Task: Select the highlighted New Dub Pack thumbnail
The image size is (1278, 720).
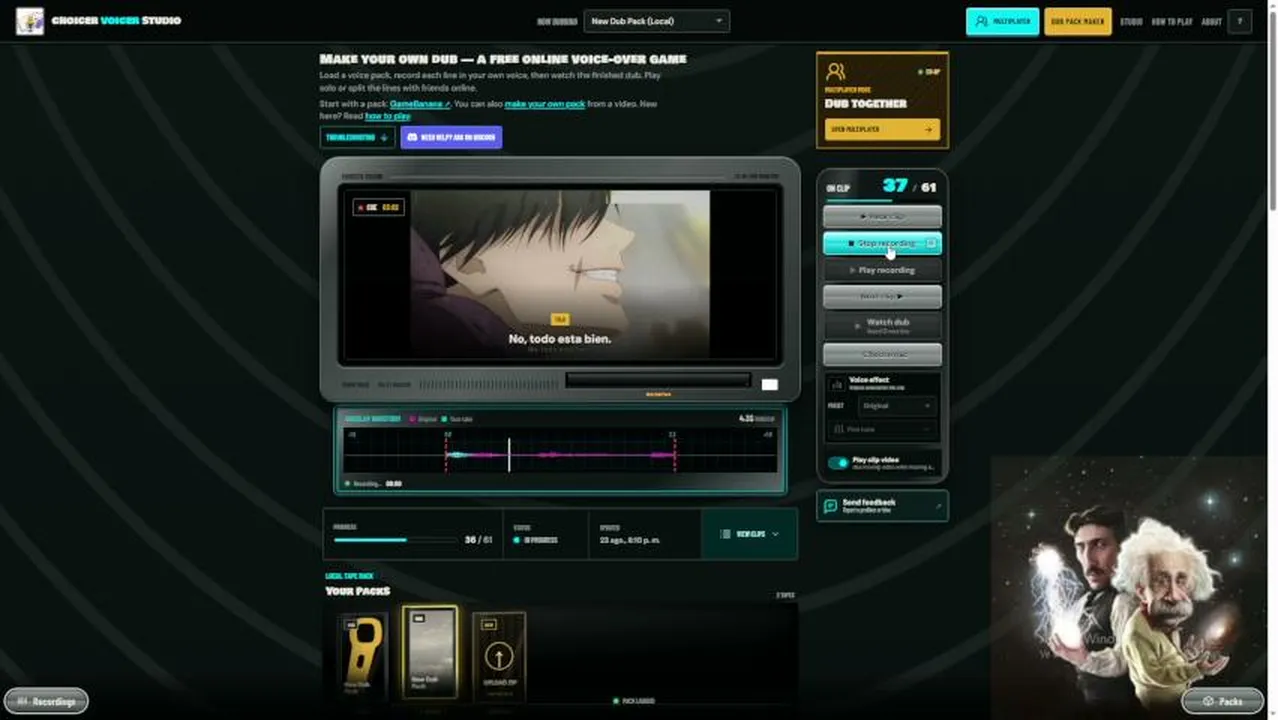Action: pyautogui.click(x=430, y=651)
